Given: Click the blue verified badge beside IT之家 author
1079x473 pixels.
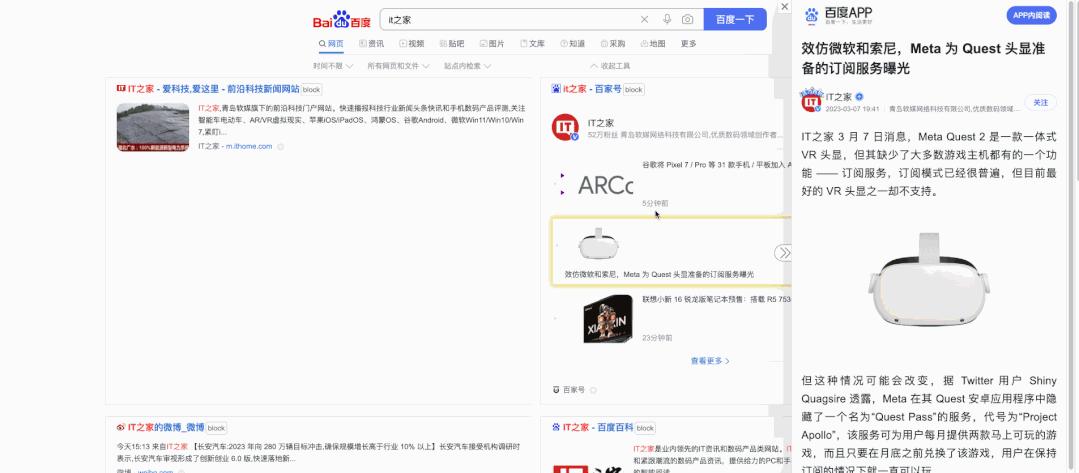Looking at the screenshot, I should 859,97.
